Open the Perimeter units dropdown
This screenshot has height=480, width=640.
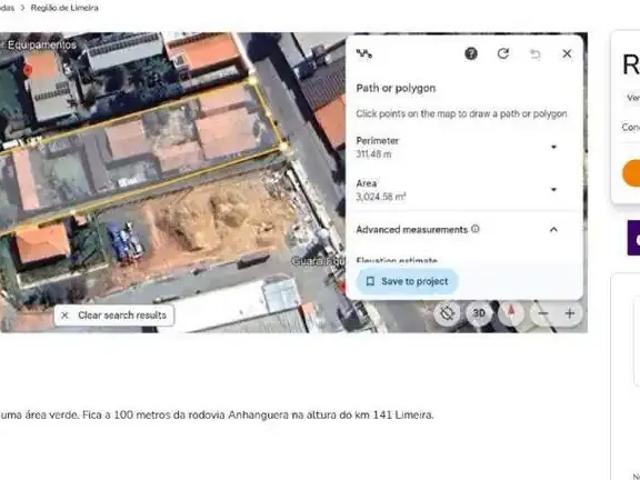click(x=554, y=147)
